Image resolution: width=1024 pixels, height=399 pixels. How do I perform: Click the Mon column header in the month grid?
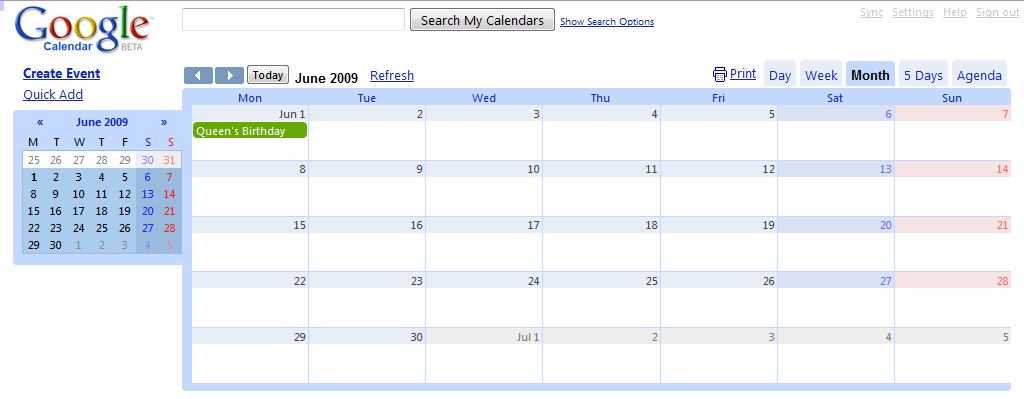click(x=250, y=98)
